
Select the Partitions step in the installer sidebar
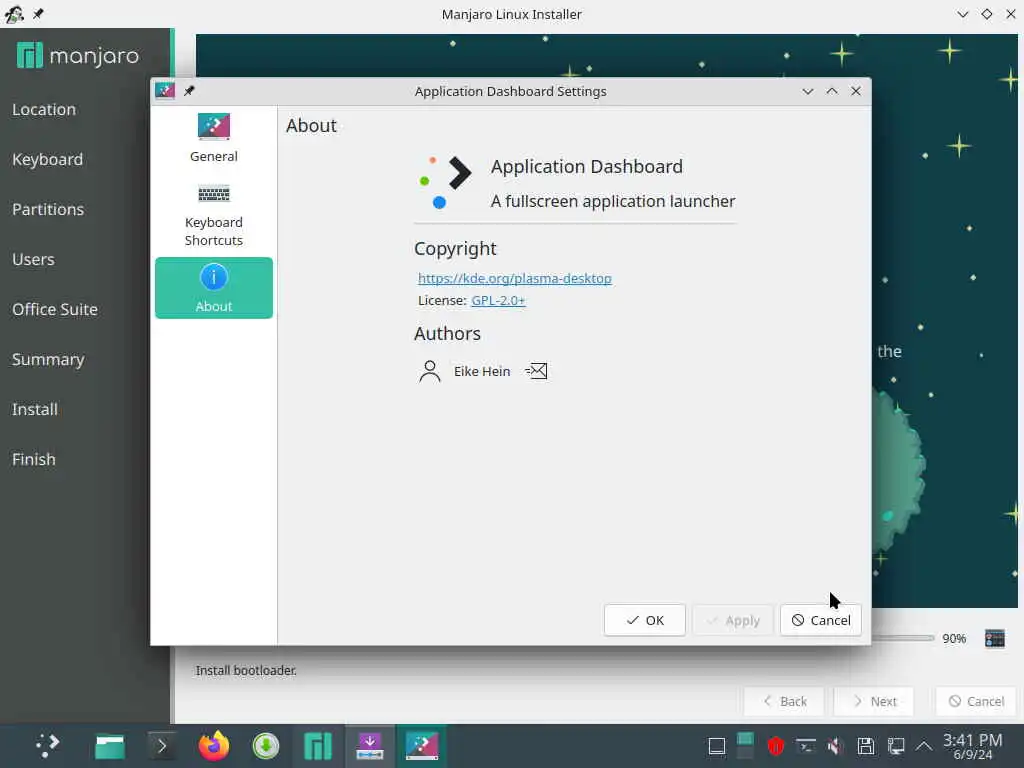(x=48, y=210)
